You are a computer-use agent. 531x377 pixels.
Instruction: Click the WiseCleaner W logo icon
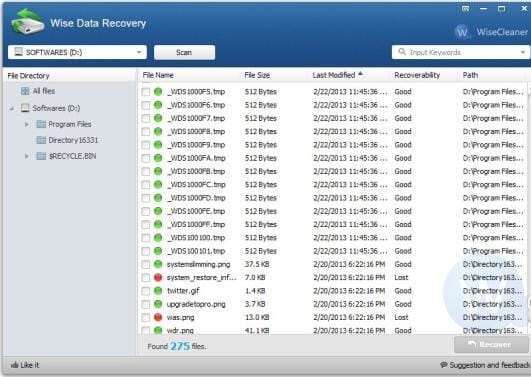[462, 32]
